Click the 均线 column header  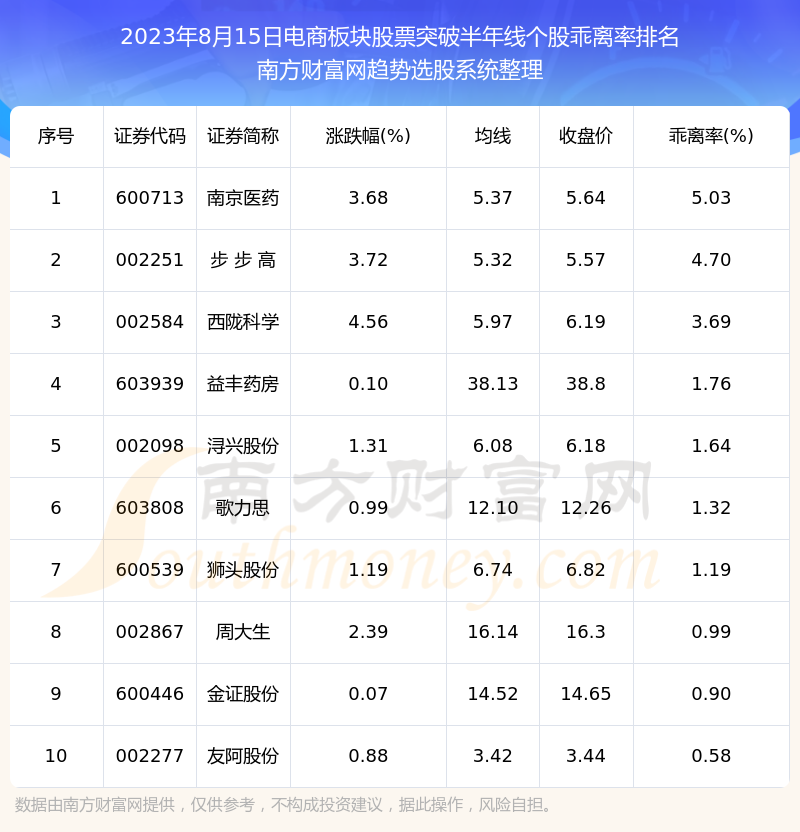(x=493, y=136)
